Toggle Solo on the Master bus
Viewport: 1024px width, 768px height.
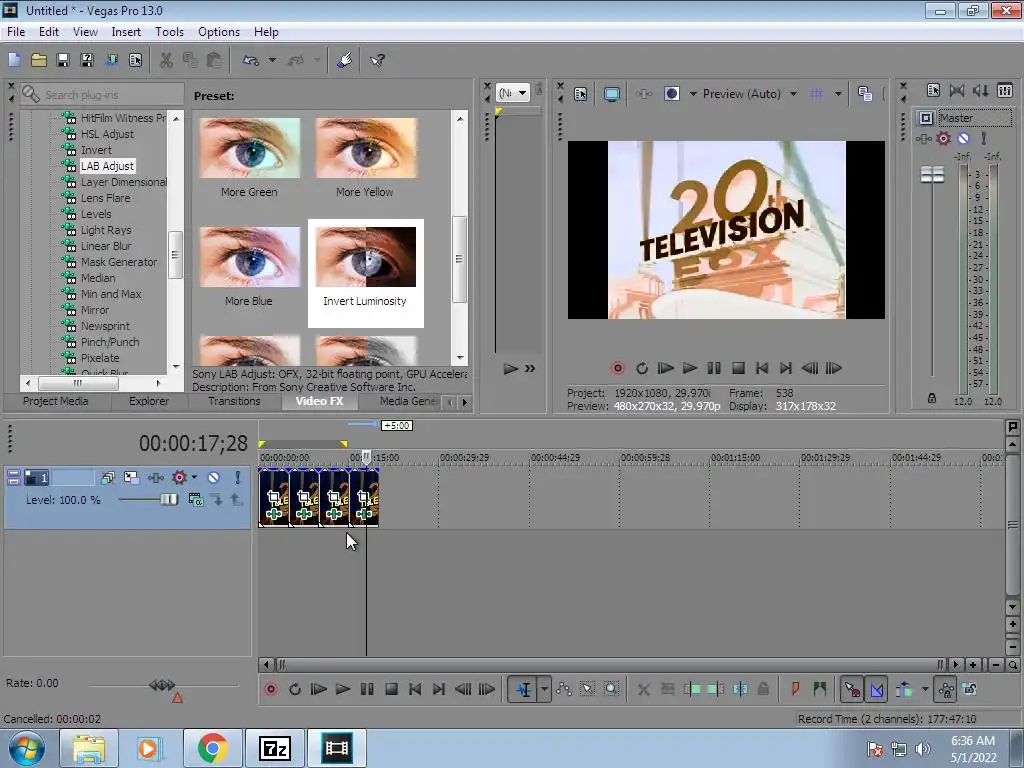984,138
